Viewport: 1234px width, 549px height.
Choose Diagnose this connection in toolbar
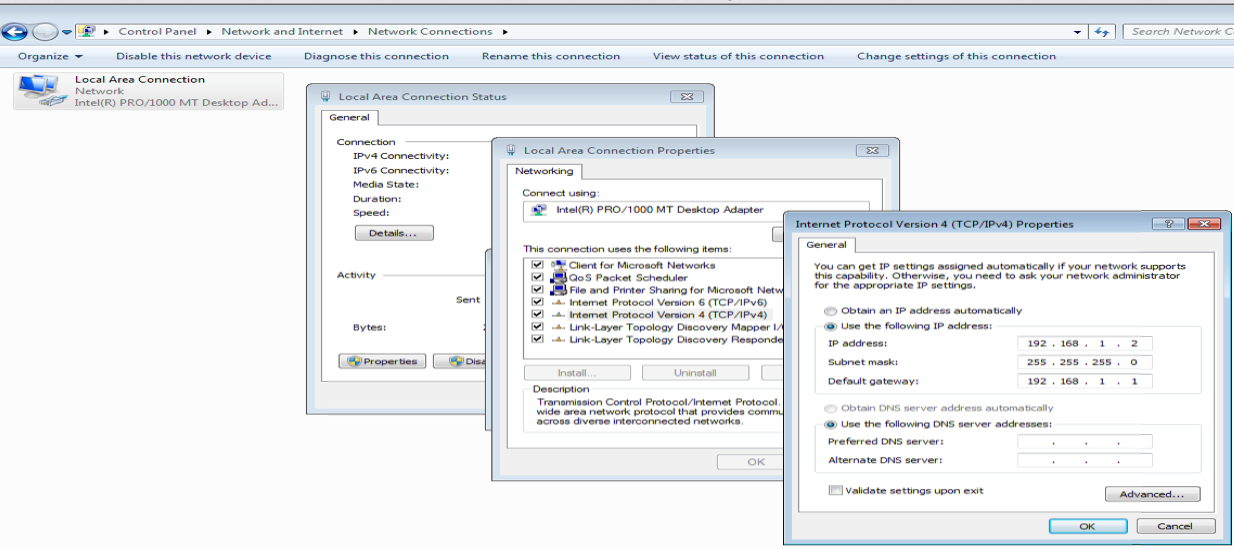pos(376,57)
